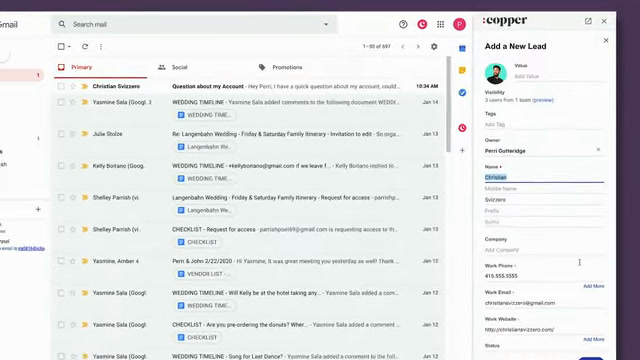Image resolution: width=640 pixels, height=360 pixels.
Task: Check the Kelly Boitano email
Action: tap(61, 166)
